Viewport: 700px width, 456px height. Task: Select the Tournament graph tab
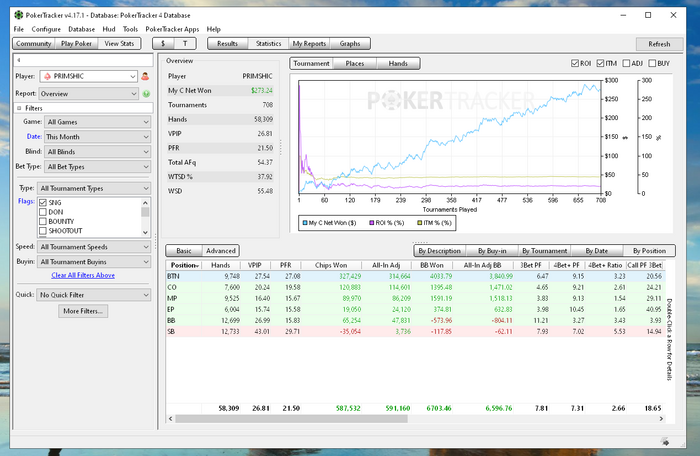[311, 63]
